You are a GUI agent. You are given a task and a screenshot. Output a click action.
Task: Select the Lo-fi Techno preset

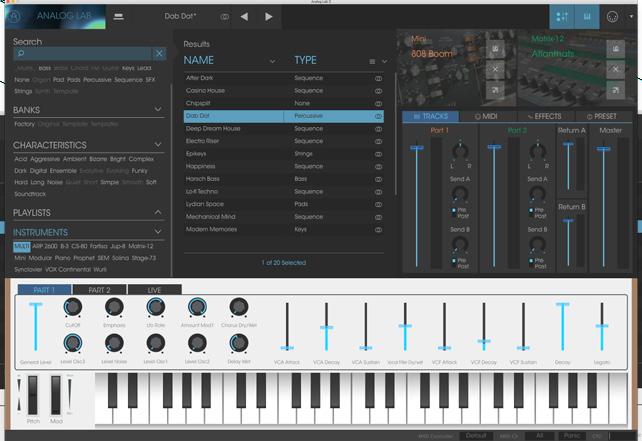pos(283,192)
